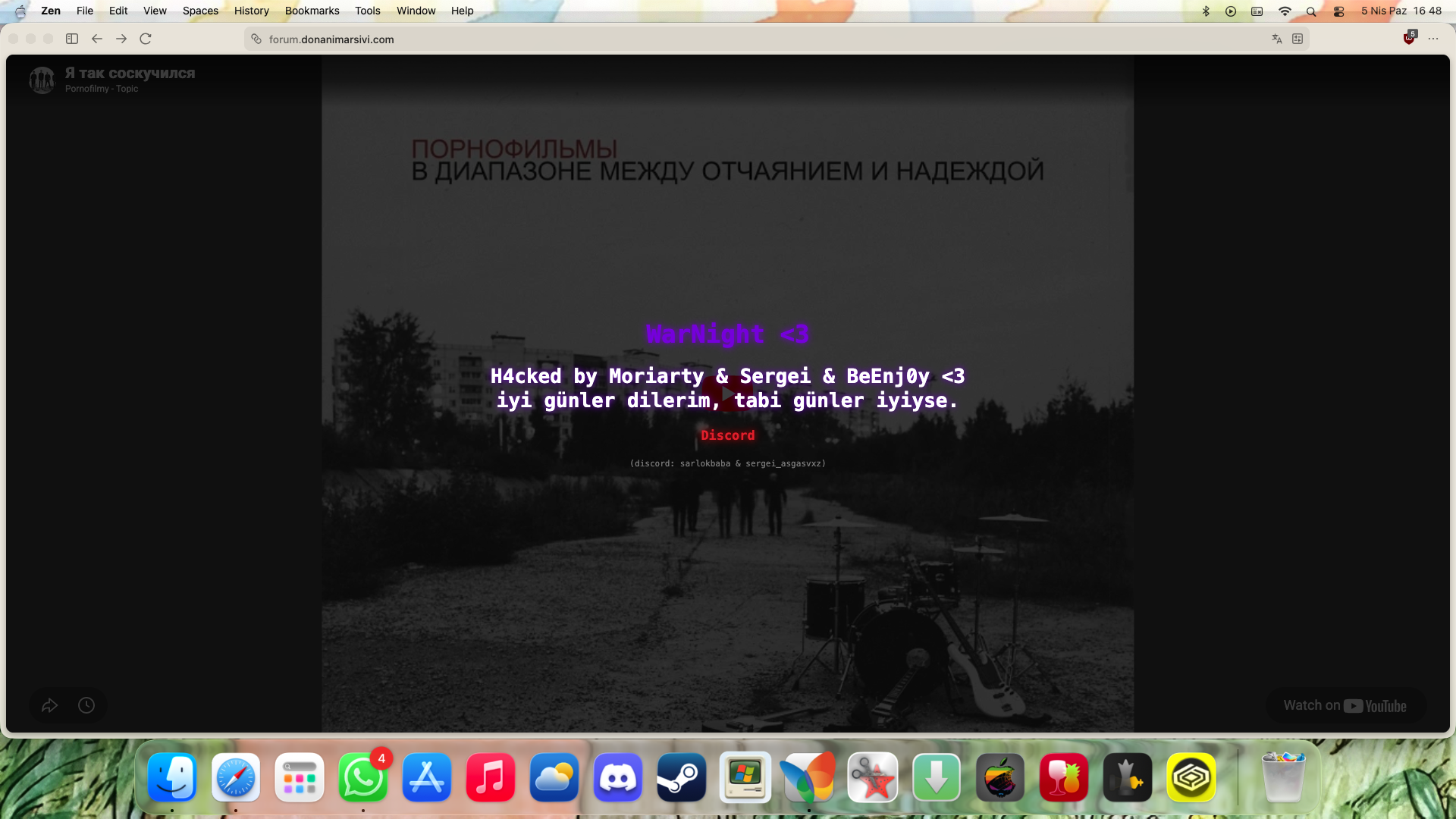Open the rainbow apple skull app in dock
Viewport: 1456px width, 819px height.
pyautogui.click(x=1000, y=777)
